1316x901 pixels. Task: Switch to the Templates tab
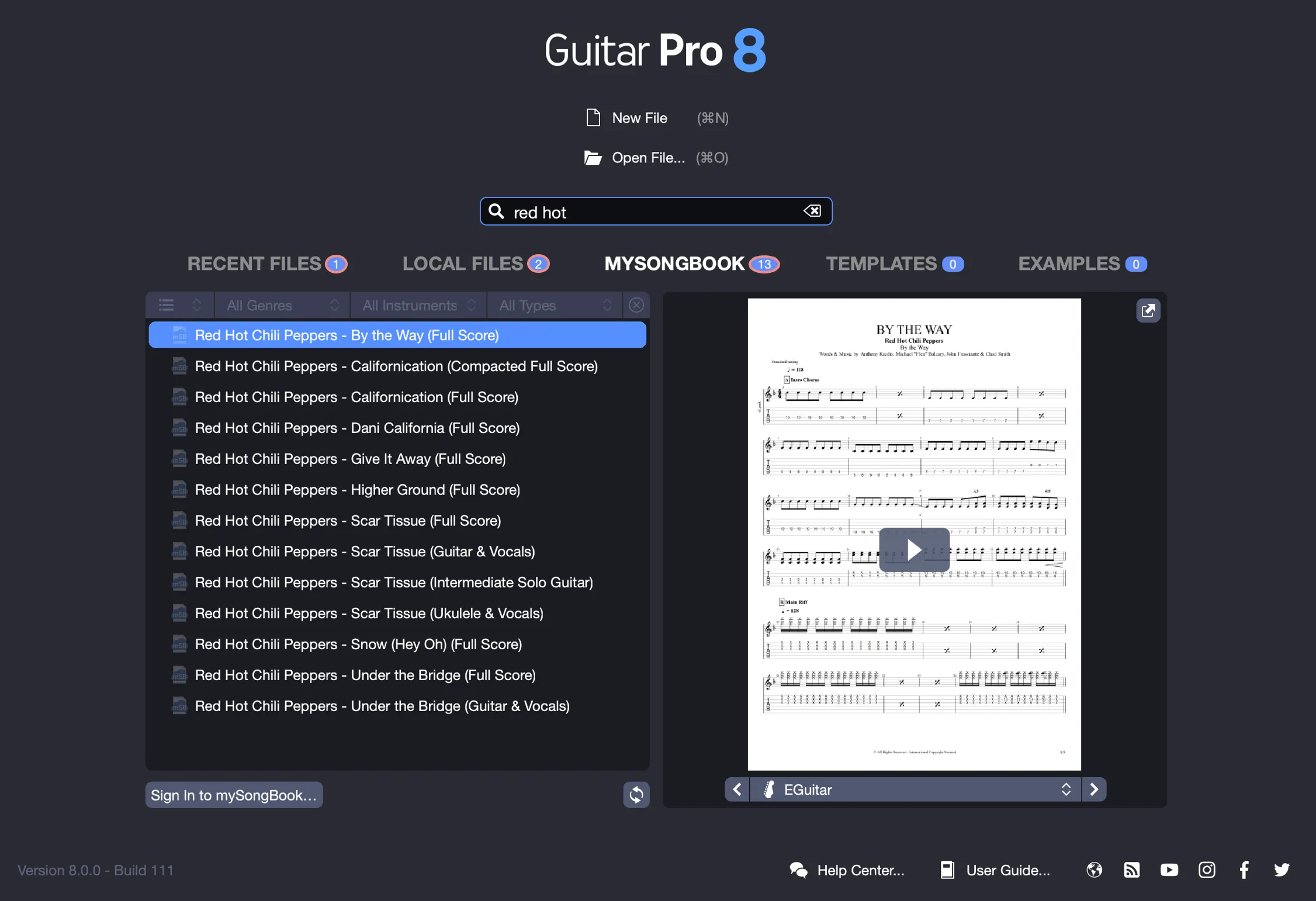tap(895, 264)
